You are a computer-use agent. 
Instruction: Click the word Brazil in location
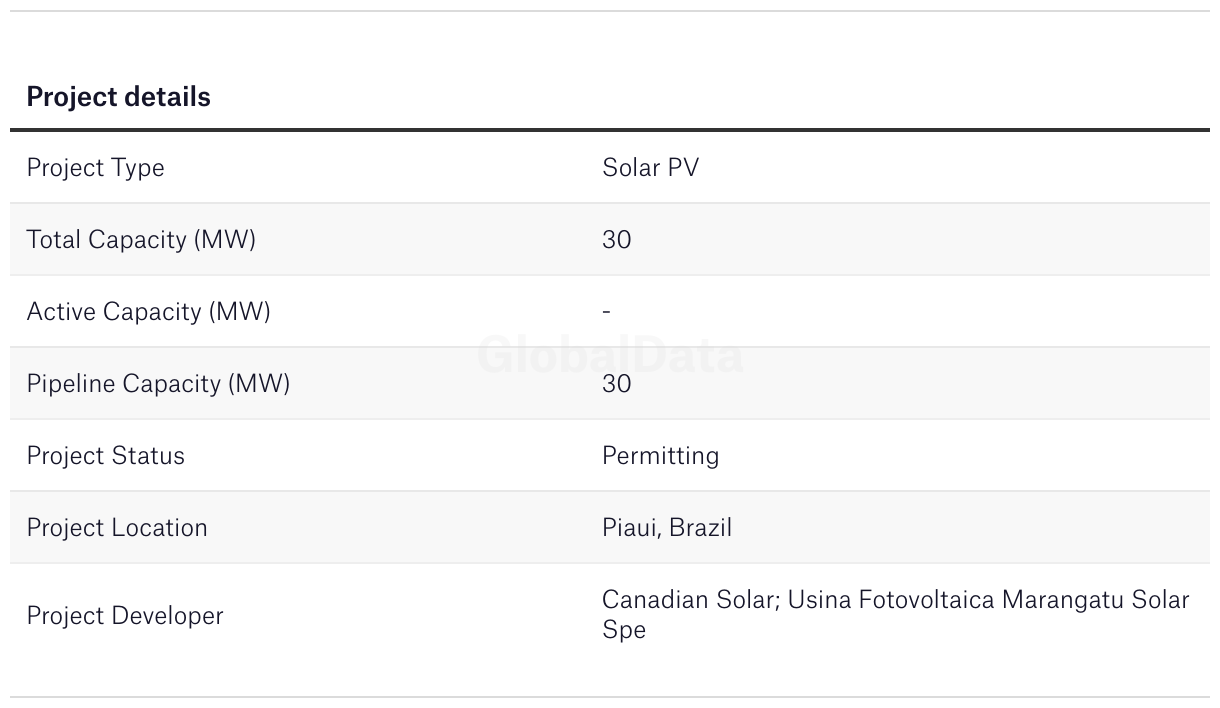point(700,528)
